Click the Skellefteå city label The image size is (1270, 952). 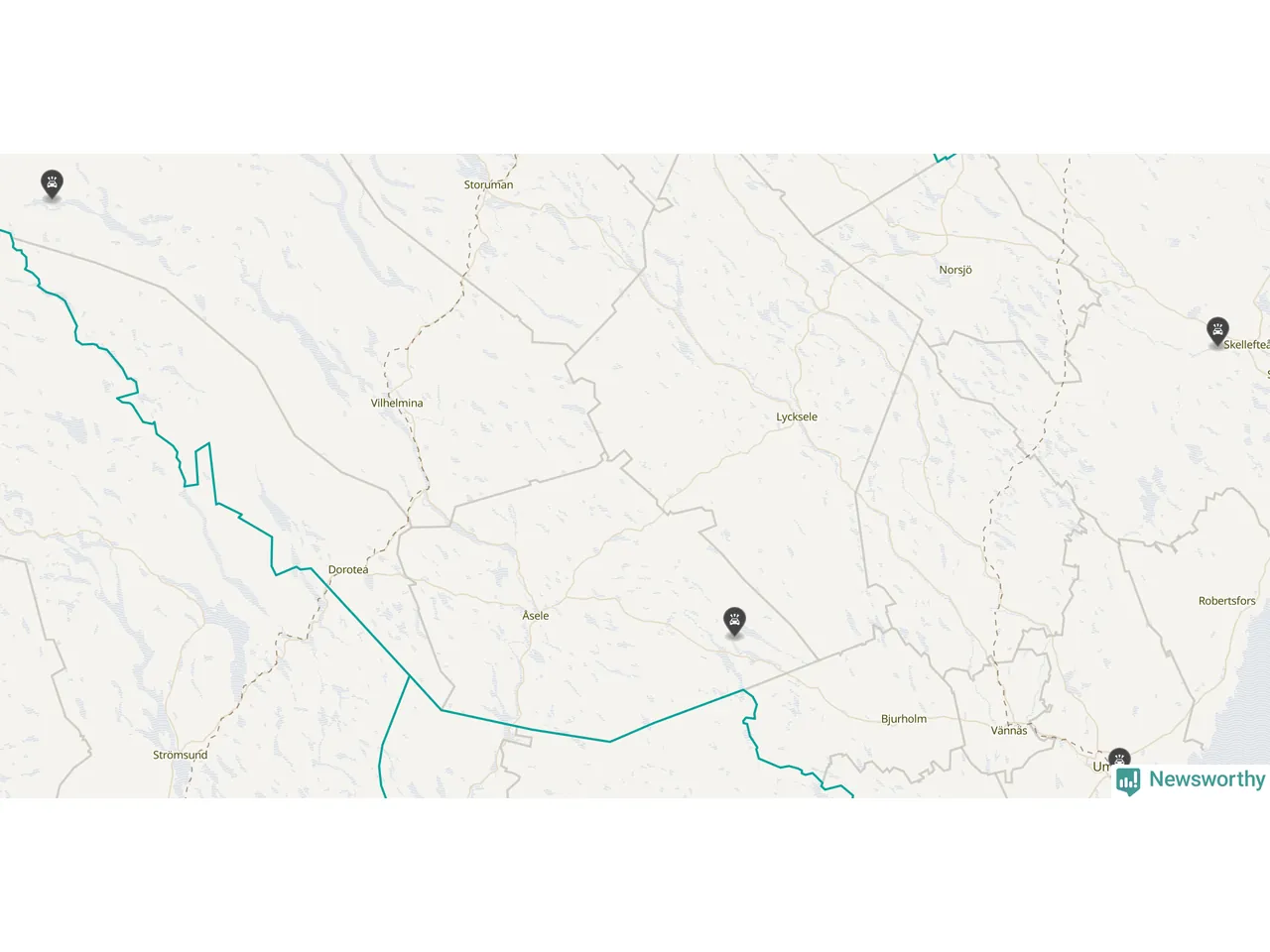(x=1247, y=344)
